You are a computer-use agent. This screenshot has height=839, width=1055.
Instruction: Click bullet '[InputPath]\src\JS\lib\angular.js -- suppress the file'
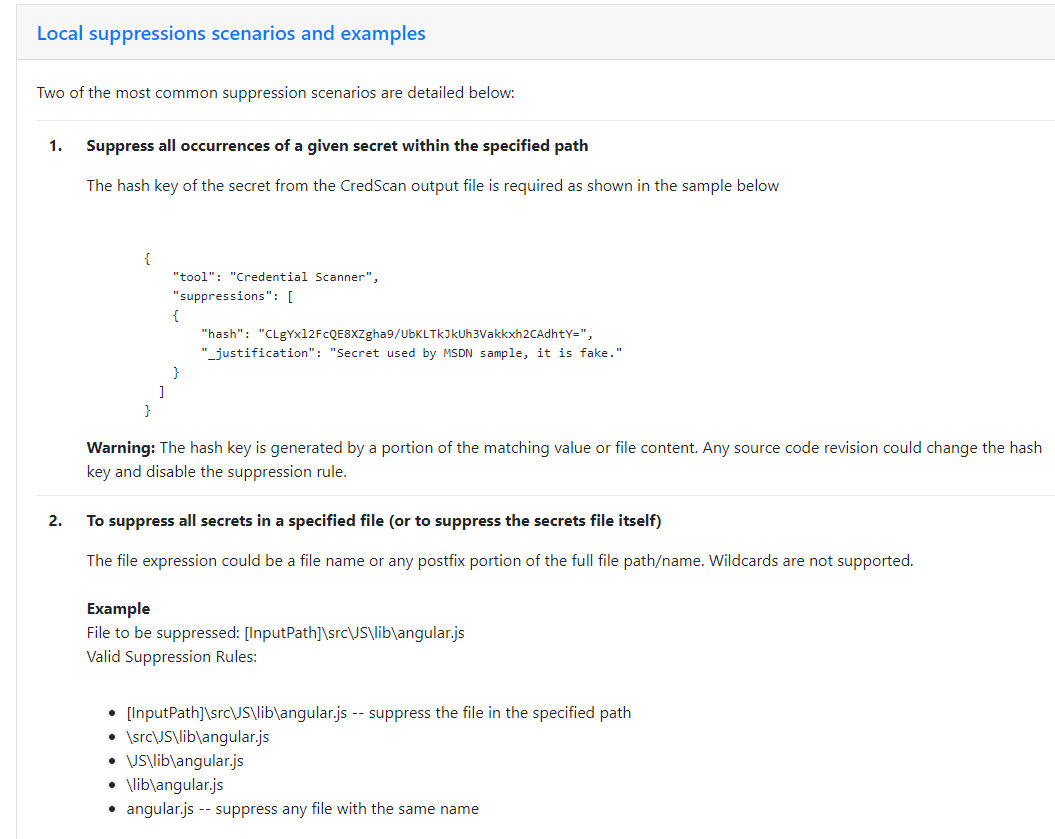click(378, 713)
